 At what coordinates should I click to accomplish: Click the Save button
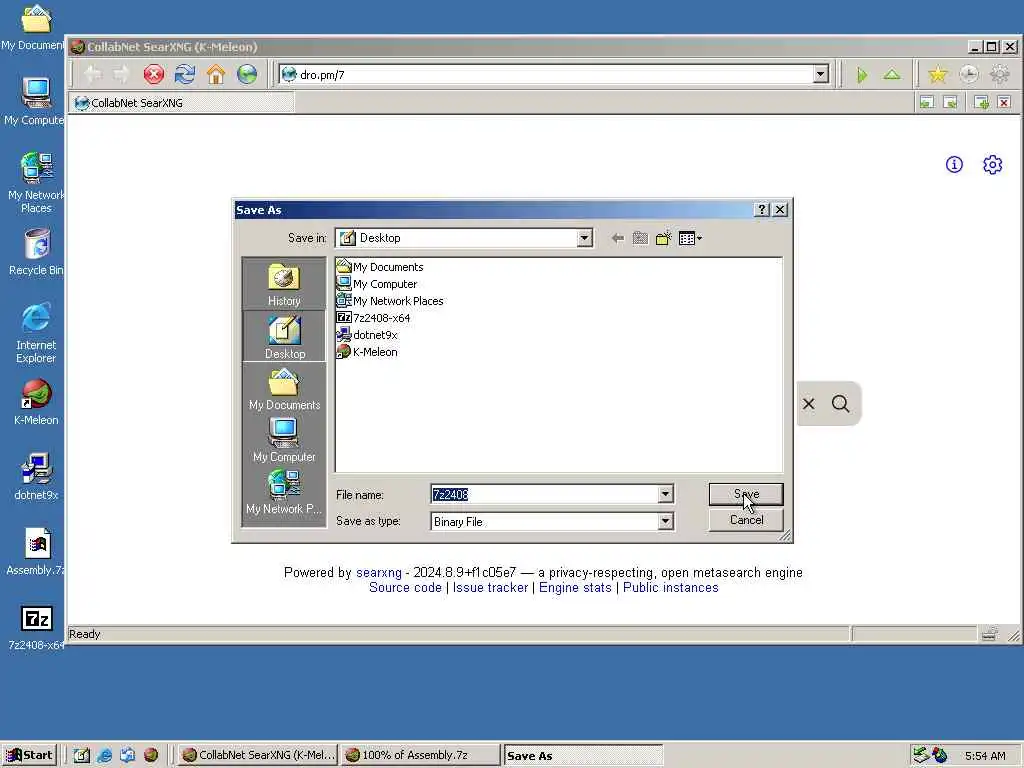tap(746, 494)
